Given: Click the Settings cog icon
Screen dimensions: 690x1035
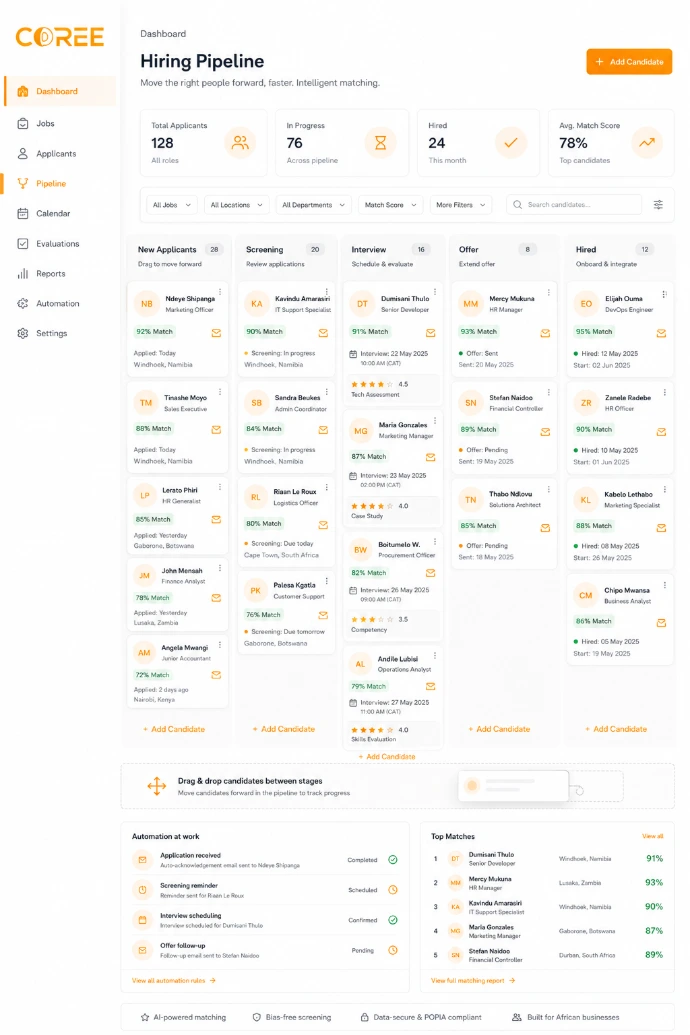Looking at the screenshot, I should tap(23, 333).
